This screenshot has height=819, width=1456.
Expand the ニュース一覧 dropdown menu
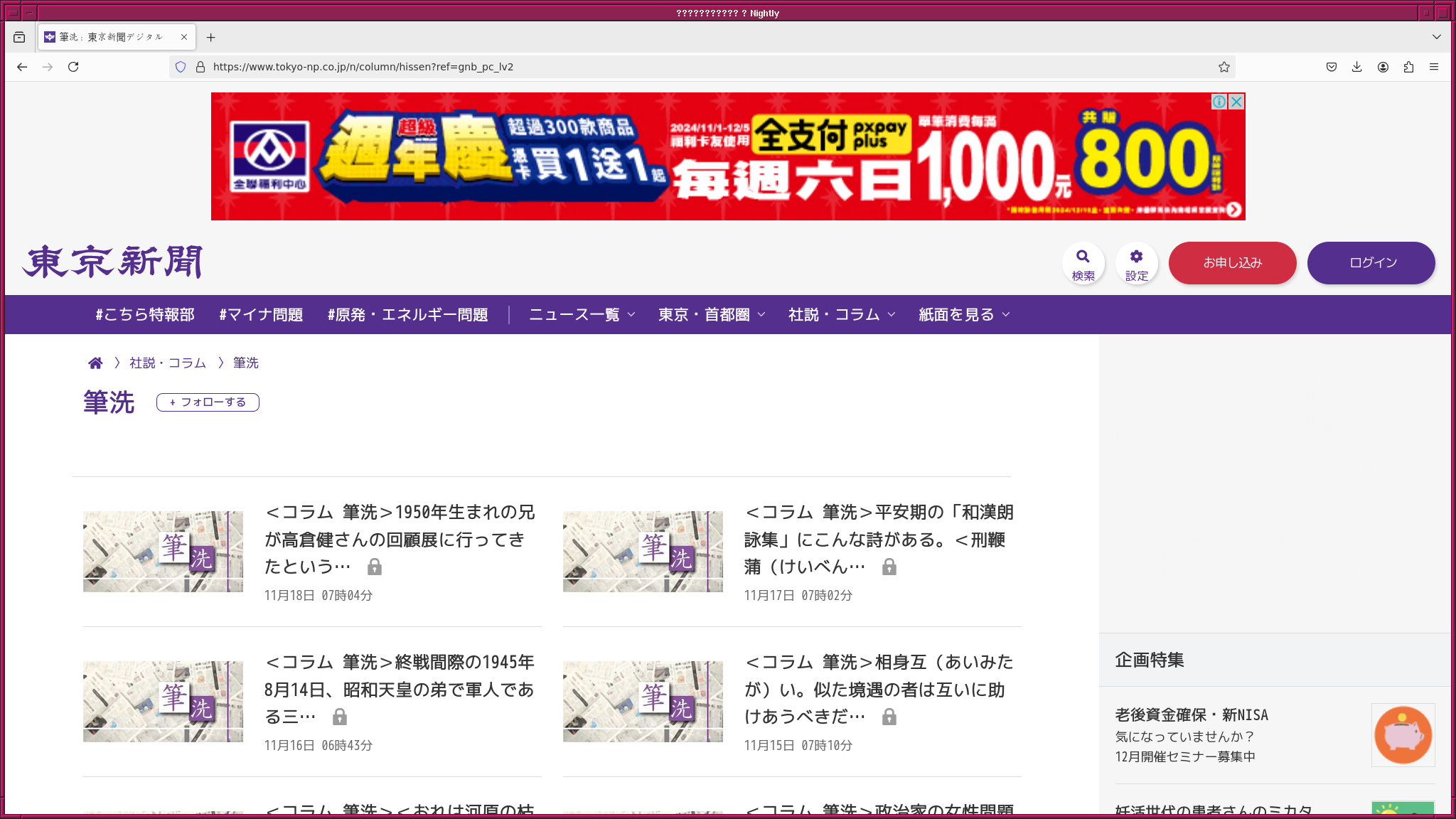582,315
